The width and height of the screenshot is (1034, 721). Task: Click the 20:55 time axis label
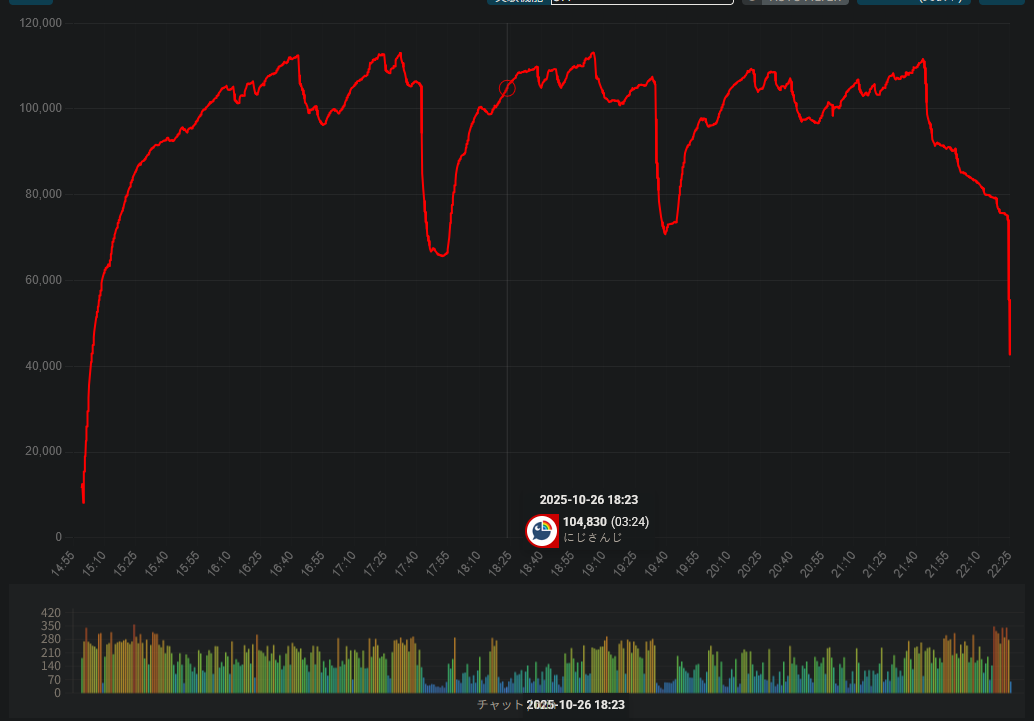click(812, 565)
